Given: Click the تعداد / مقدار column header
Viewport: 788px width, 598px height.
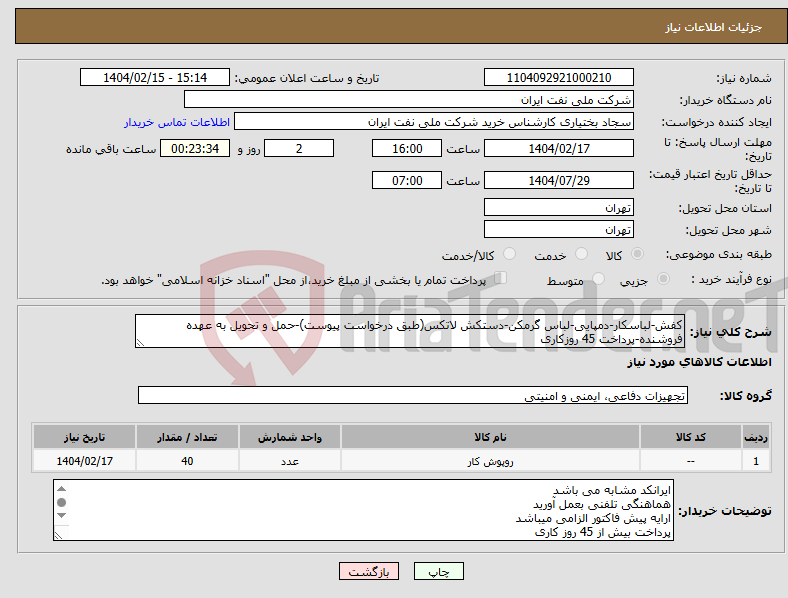Looking at the screenshot, I should tap(187, 437).
